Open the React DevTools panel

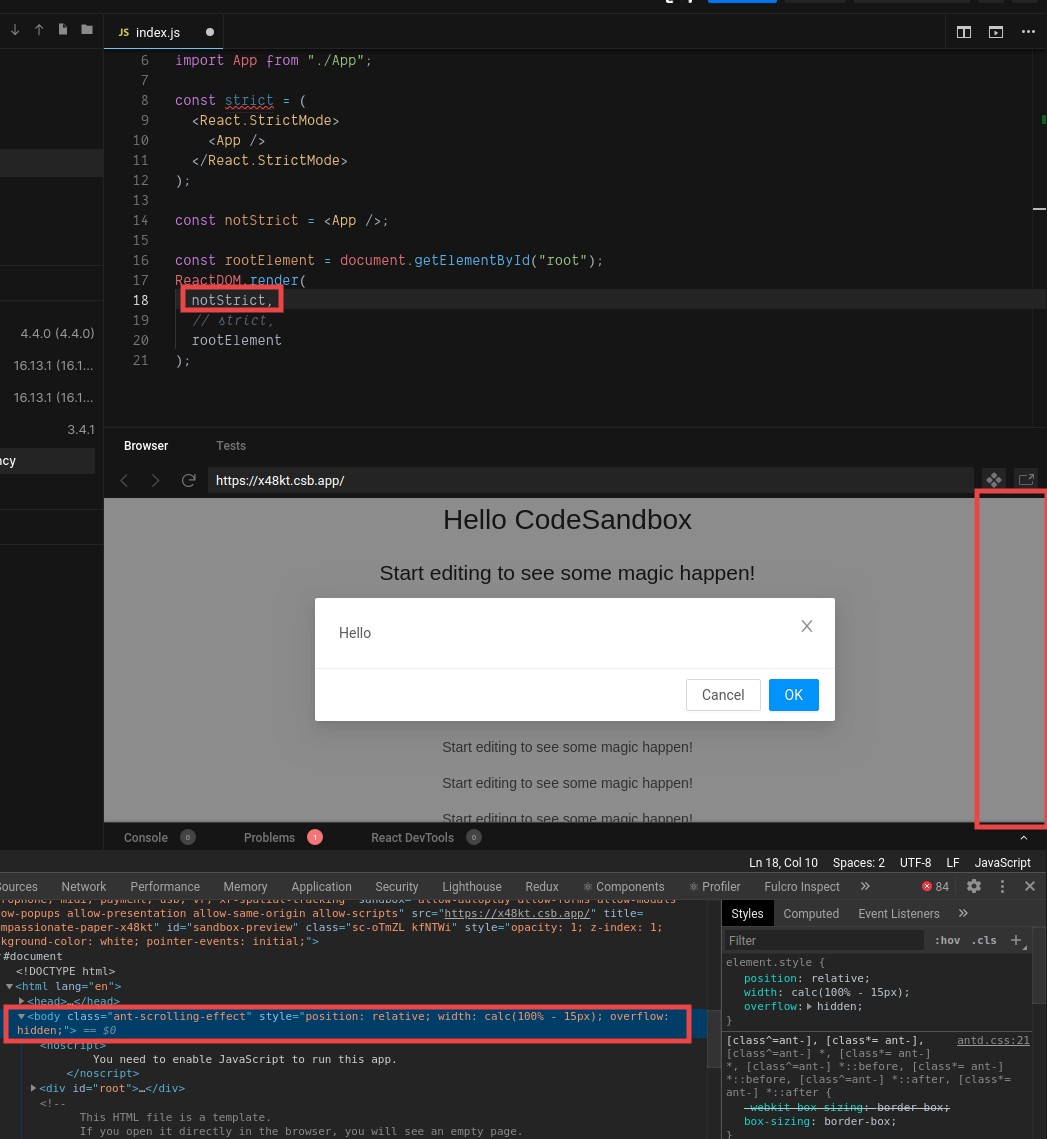click(412, 838)
